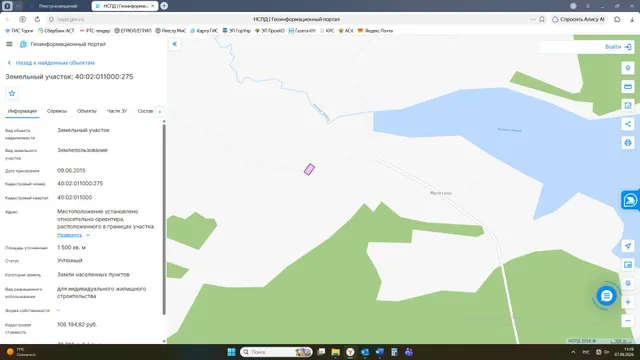Open the blue chat bubble button

tap(606, 296)
